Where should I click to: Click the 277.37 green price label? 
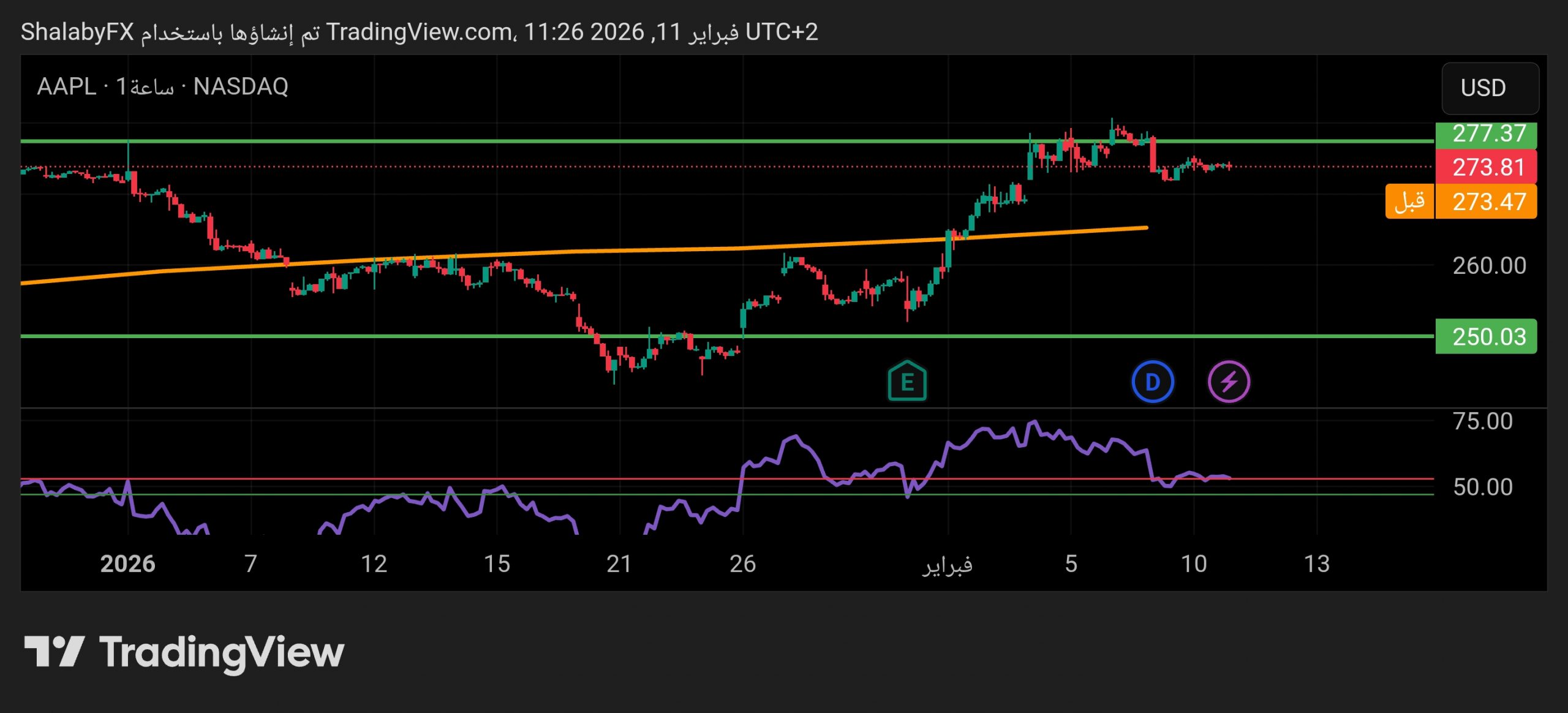tap(1486, 134)
